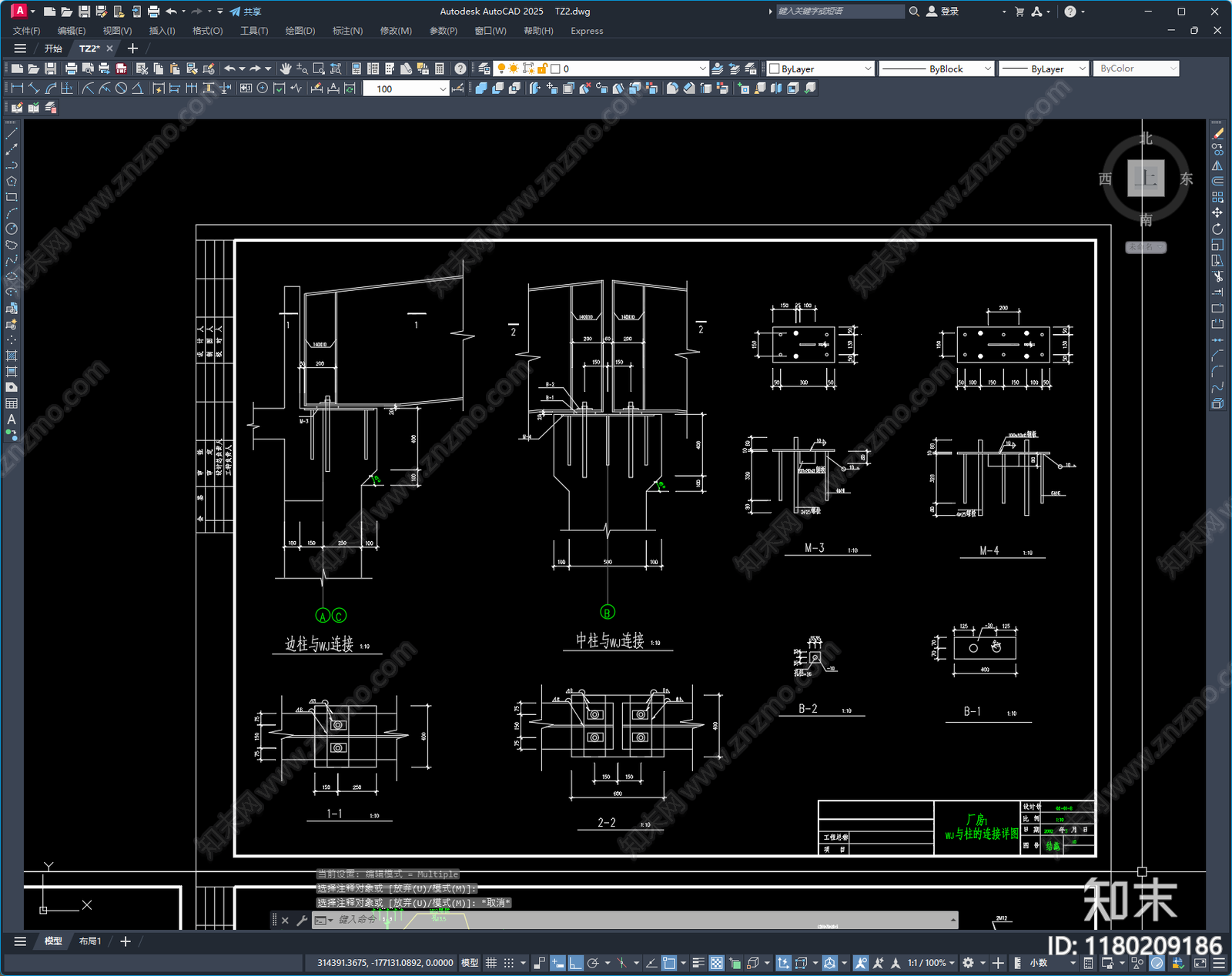Image resolution: width=1232 pixels, height=976 pixels.
Task: Toggle snap mode in status bar
Action: (x=509, y=963)
